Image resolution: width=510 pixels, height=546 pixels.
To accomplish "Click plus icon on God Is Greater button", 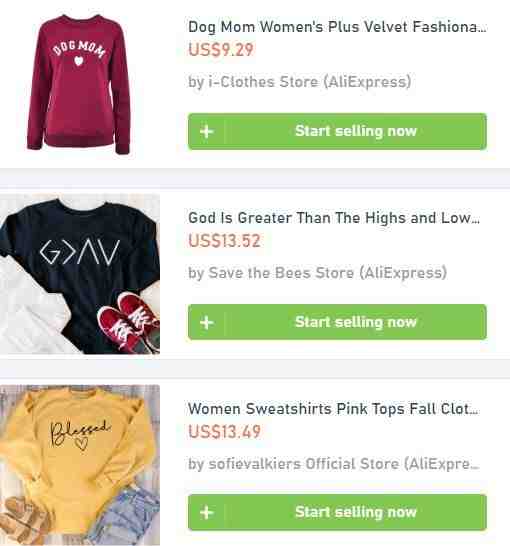I will [x=206, y=322].
